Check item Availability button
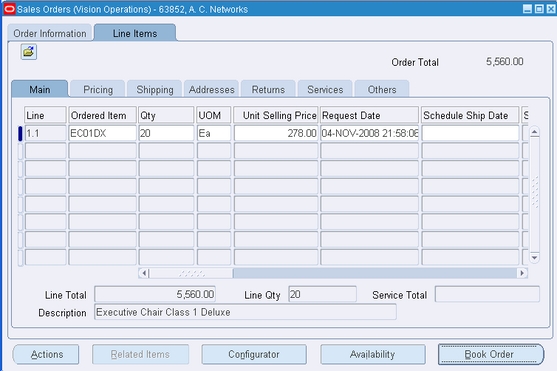The width and height of the screenshot is (557, 371). (x=373, y=354)
